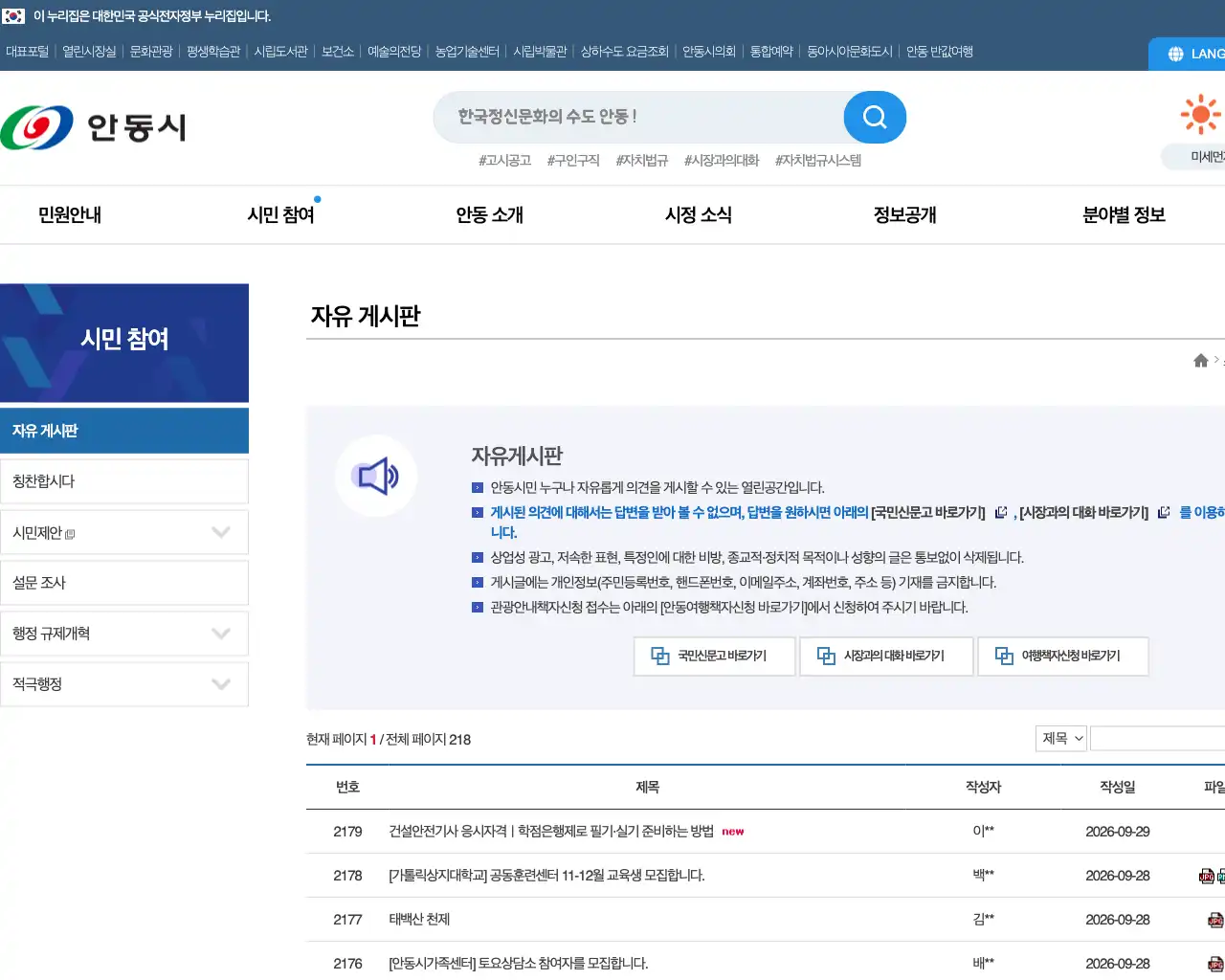
Task: Expand the 적극행정 sidebar submenu
Action: (x=221, y=684)
